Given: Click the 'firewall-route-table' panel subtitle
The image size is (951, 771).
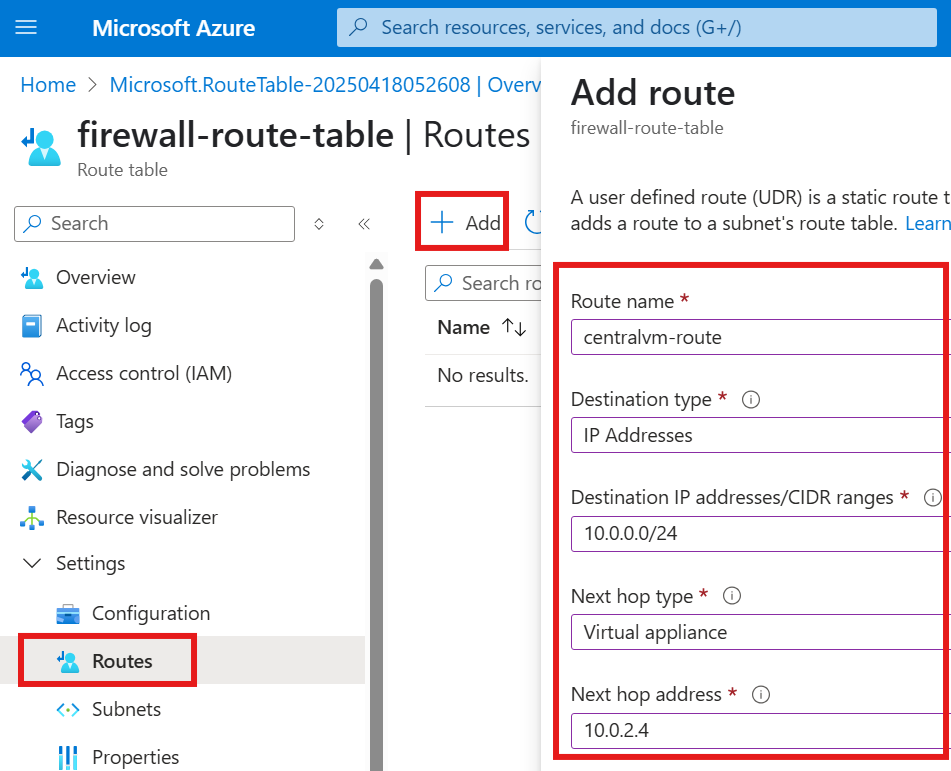Looking at the screenshot, I should [x=647, y=128].
